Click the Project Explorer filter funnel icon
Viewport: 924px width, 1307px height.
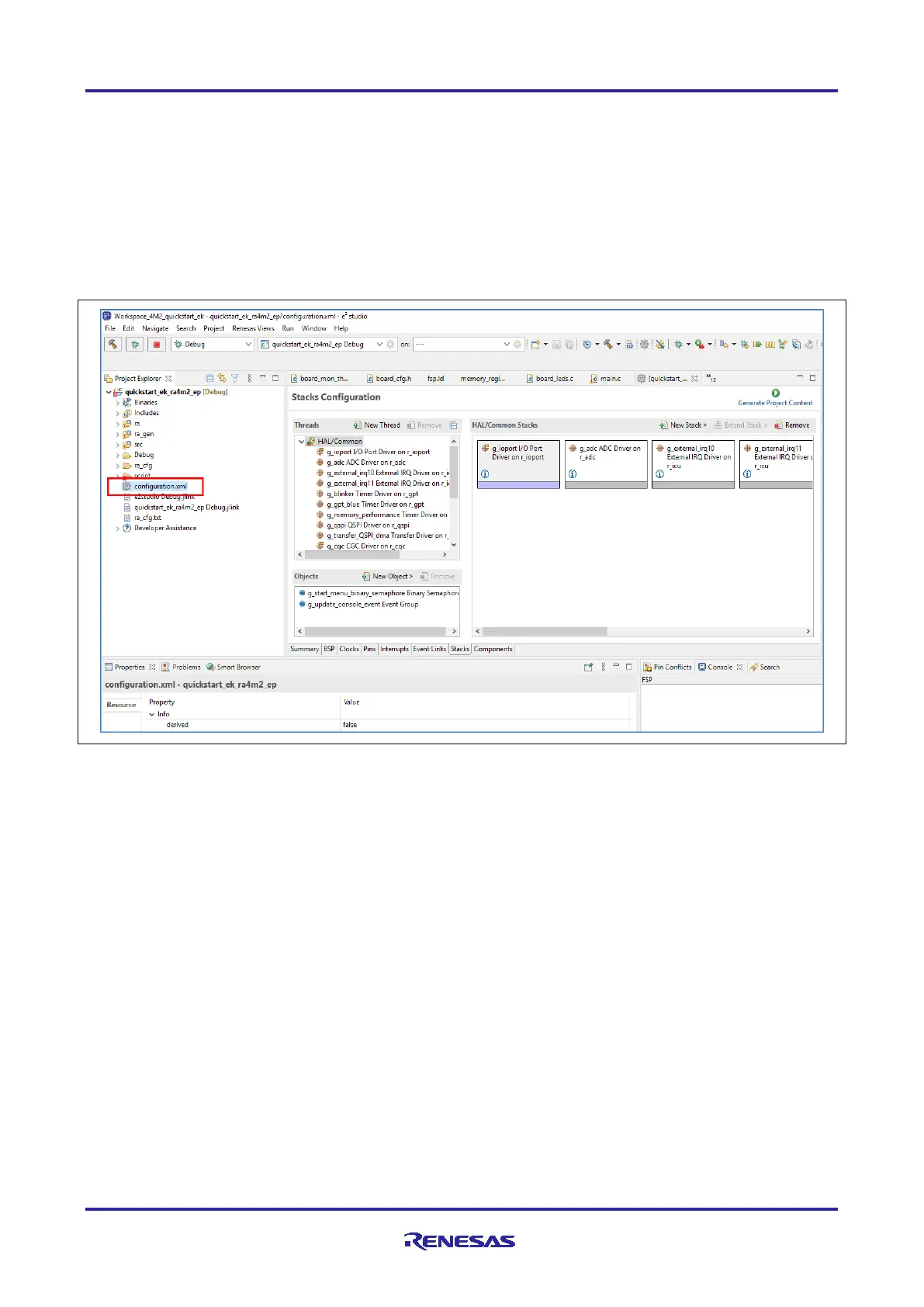click(234, 378)
